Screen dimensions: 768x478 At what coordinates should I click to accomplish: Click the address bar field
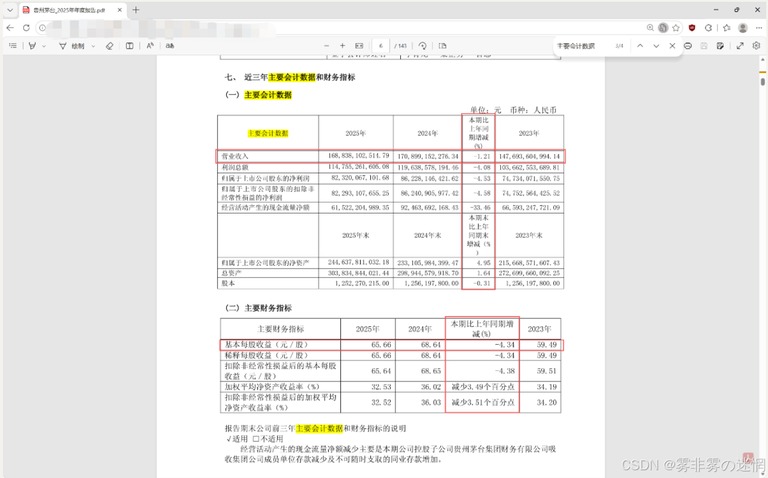pyautogui.click(x=343, y=28)
